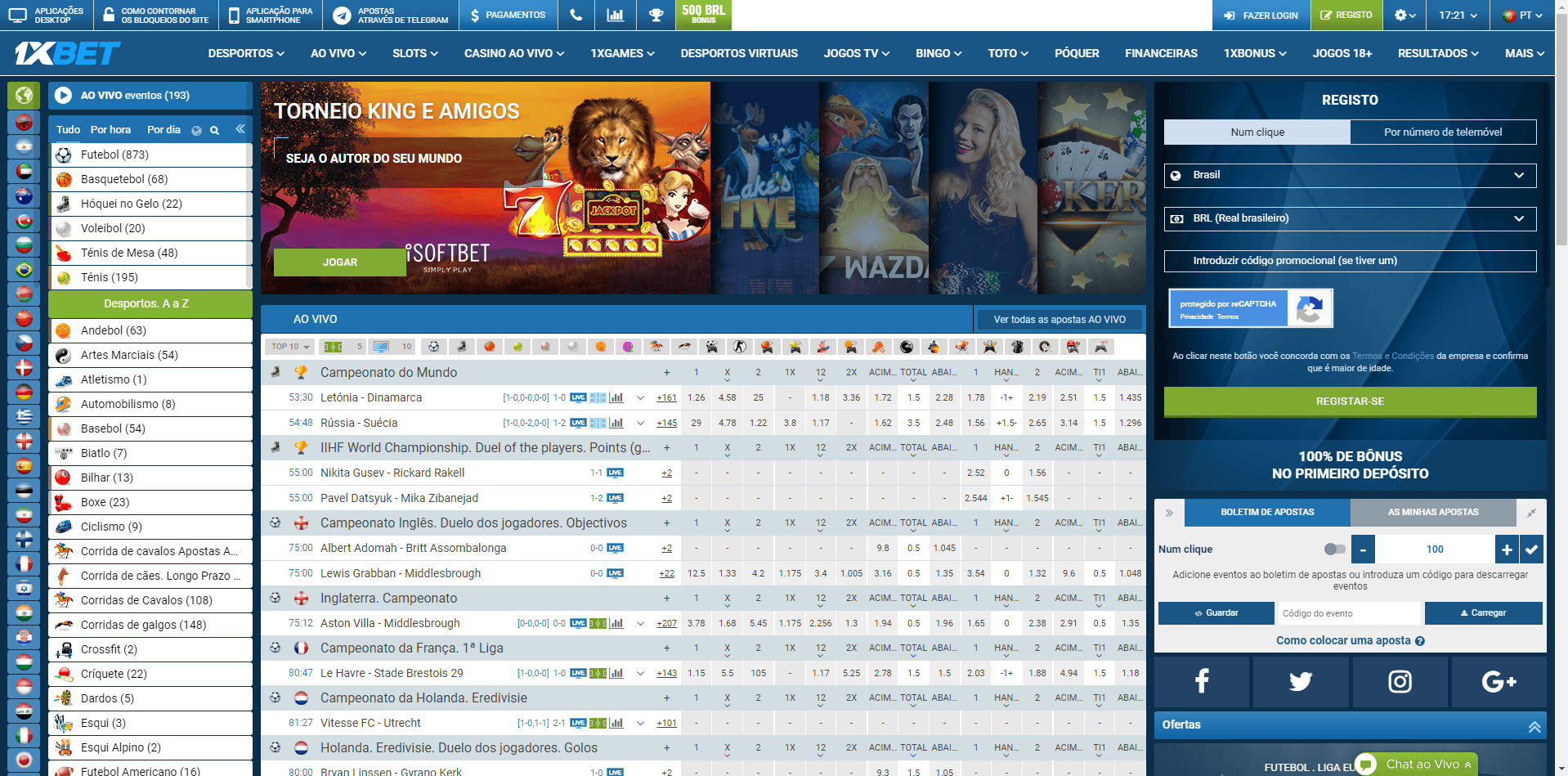This screenshot has width=1568, height=776.
Task: Expand markets for Aston Villa - Middlesbrough
Action: [x=640, y=624]
